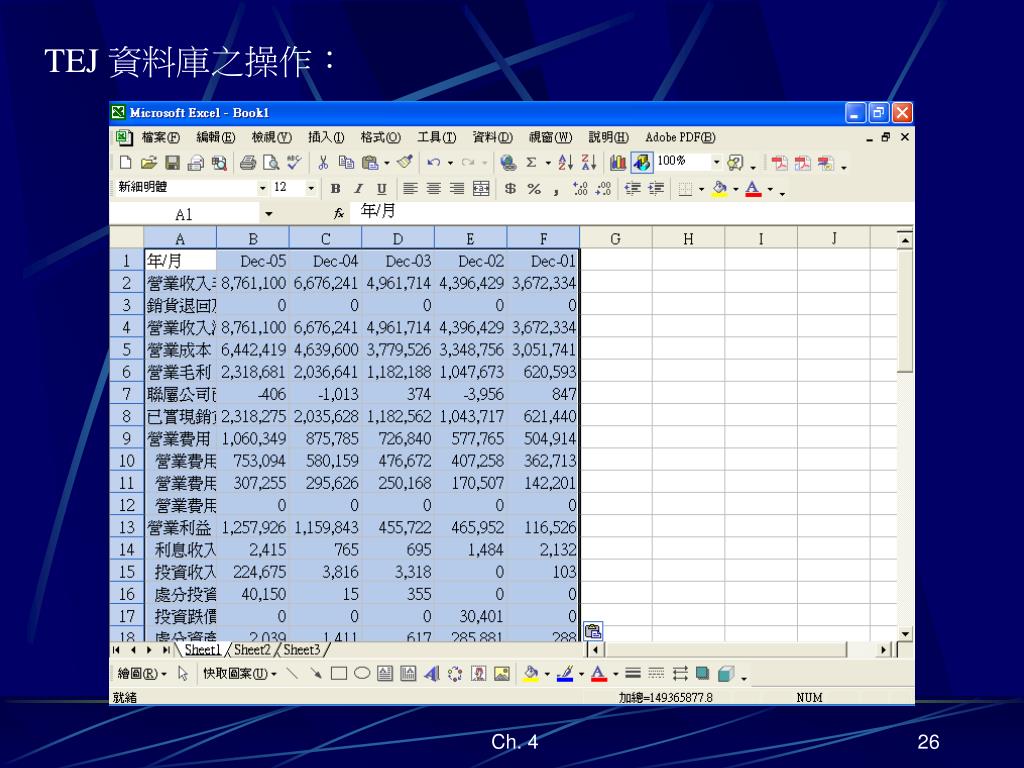
Task: Open the 檔案(F) File menu
Action: coord(161,137)
